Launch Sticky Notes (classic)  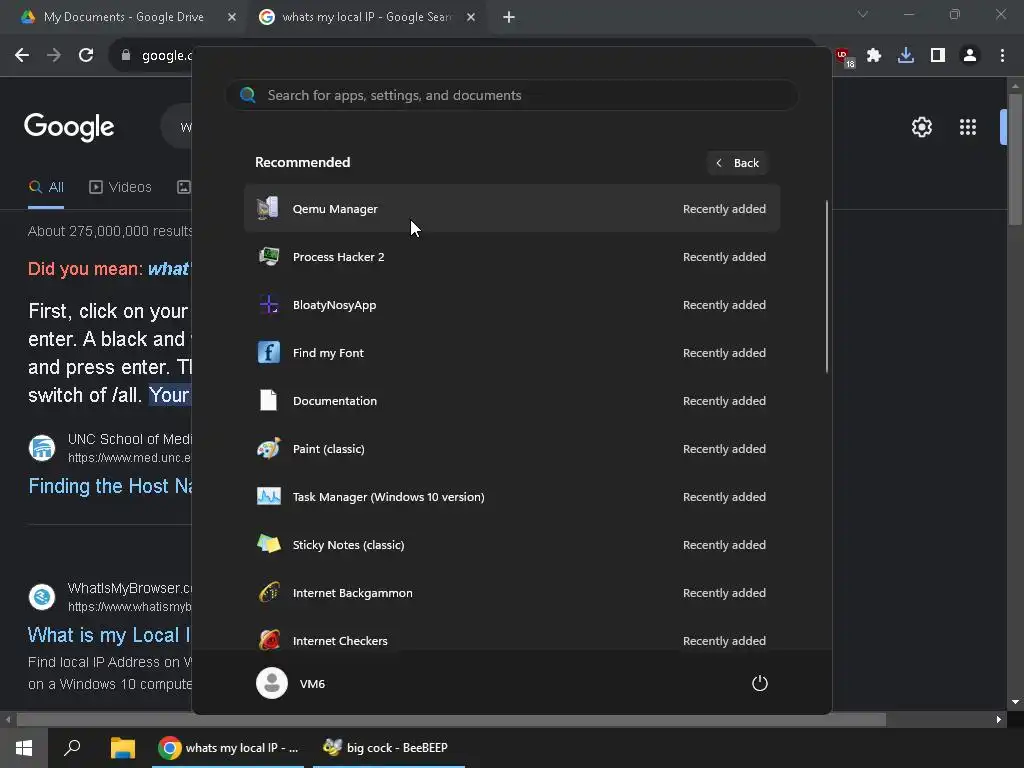512,545
